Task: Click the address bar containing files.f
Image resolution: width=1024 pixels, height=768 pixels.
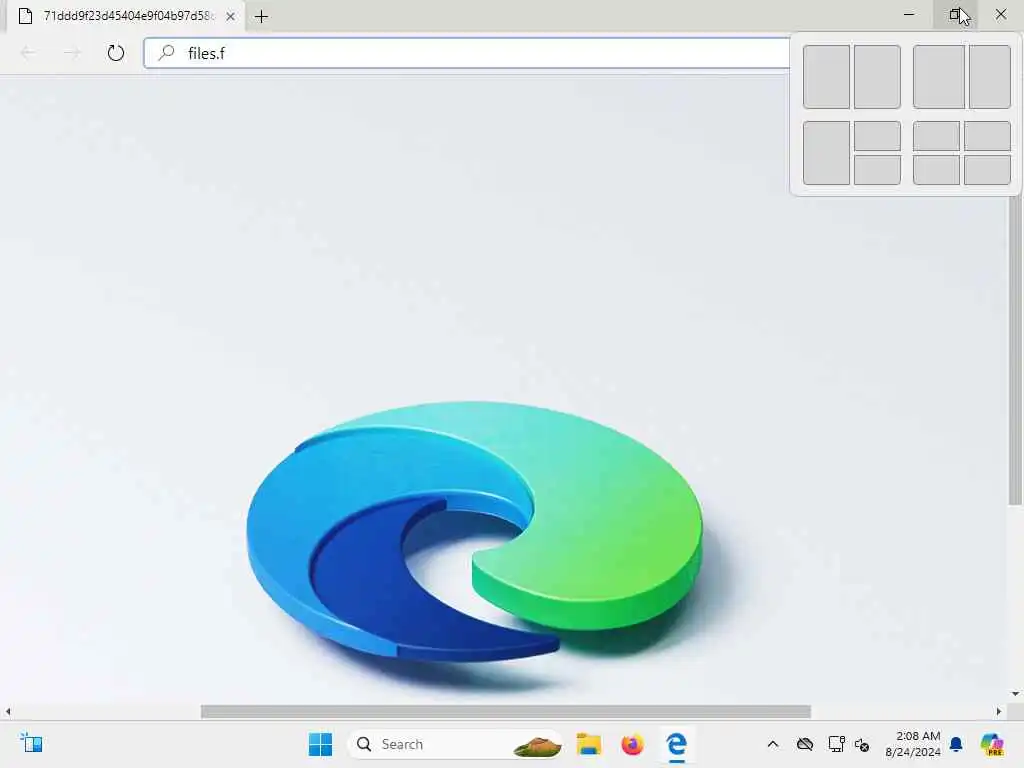Action: point(467,53)
